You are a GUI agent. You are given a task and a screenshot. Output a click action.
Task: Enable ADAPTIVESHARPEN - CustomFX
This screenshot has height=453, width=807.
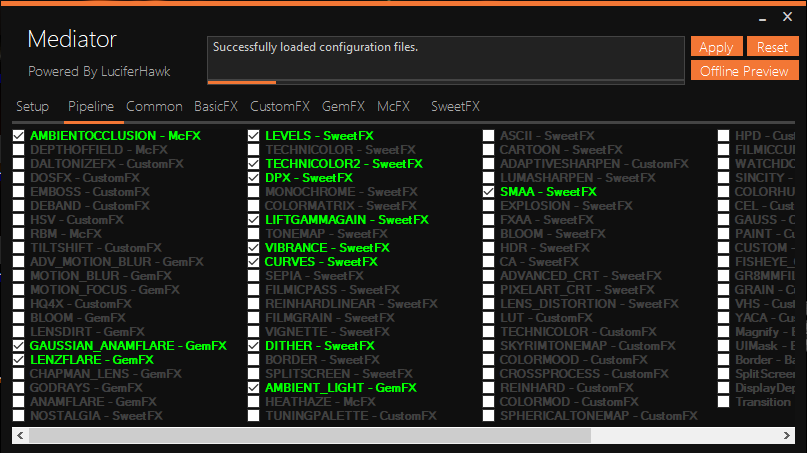click(x=488, y=163)
